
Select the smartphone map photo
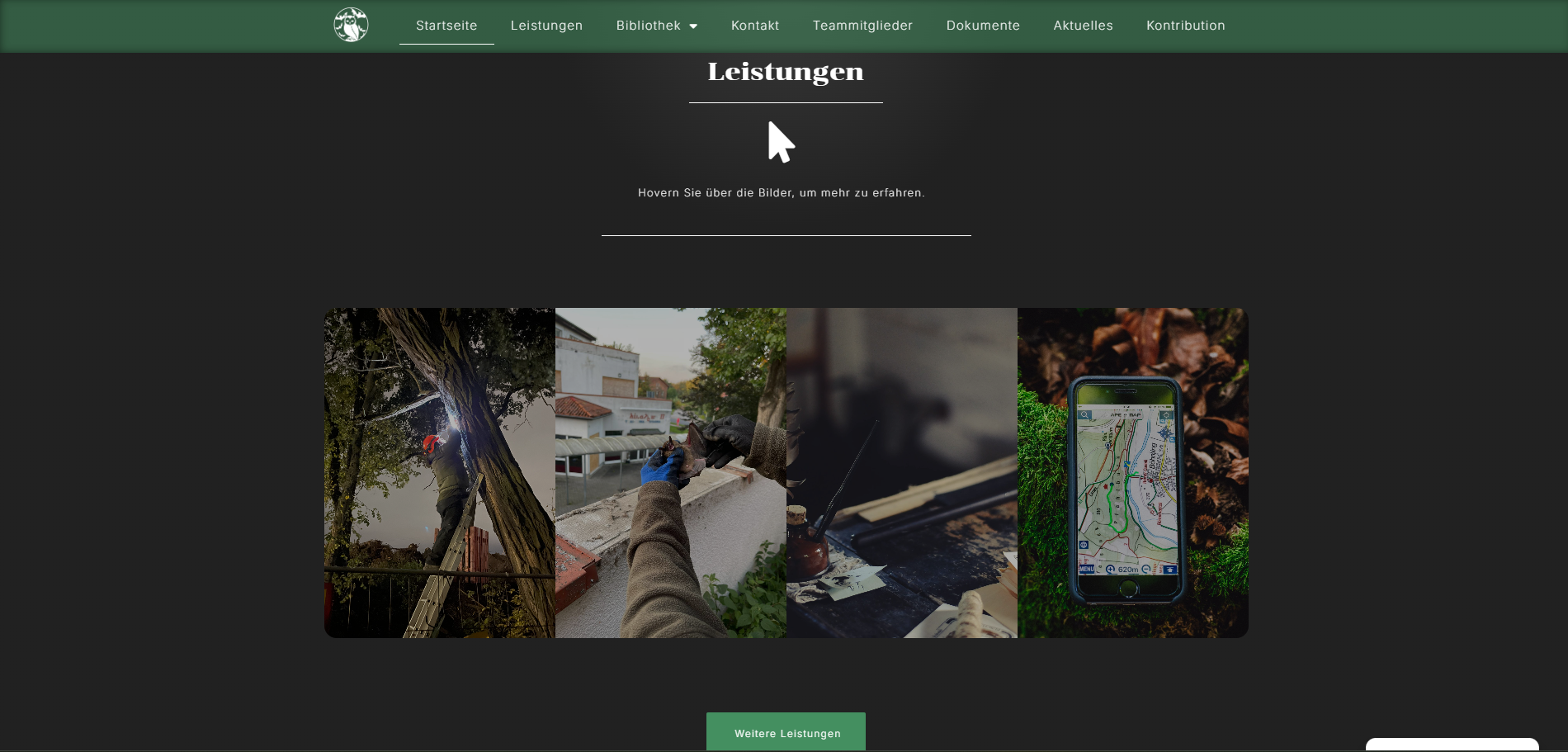click(1133, 472)
